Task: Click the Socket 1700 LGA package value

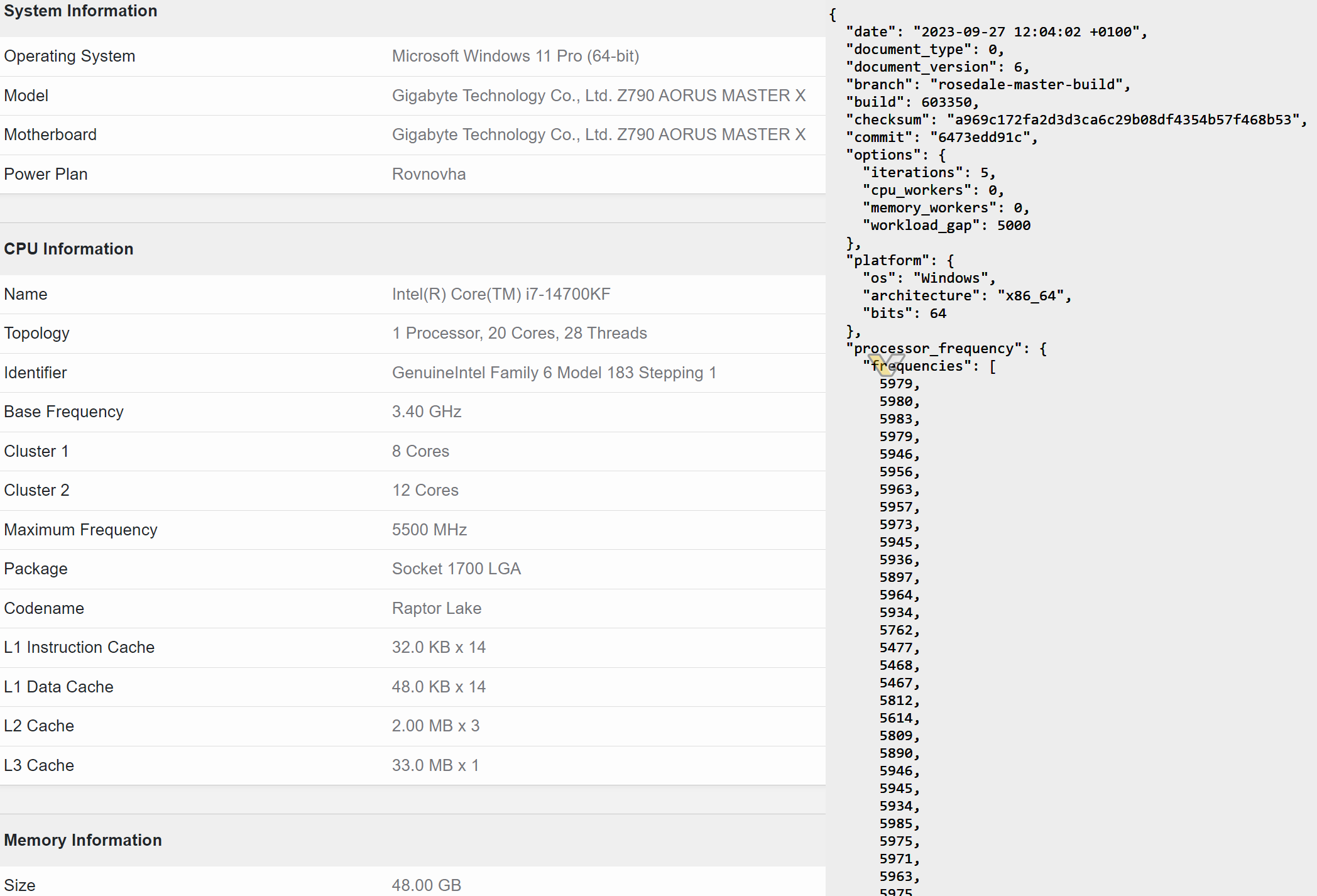Action: tap(456, 569)
